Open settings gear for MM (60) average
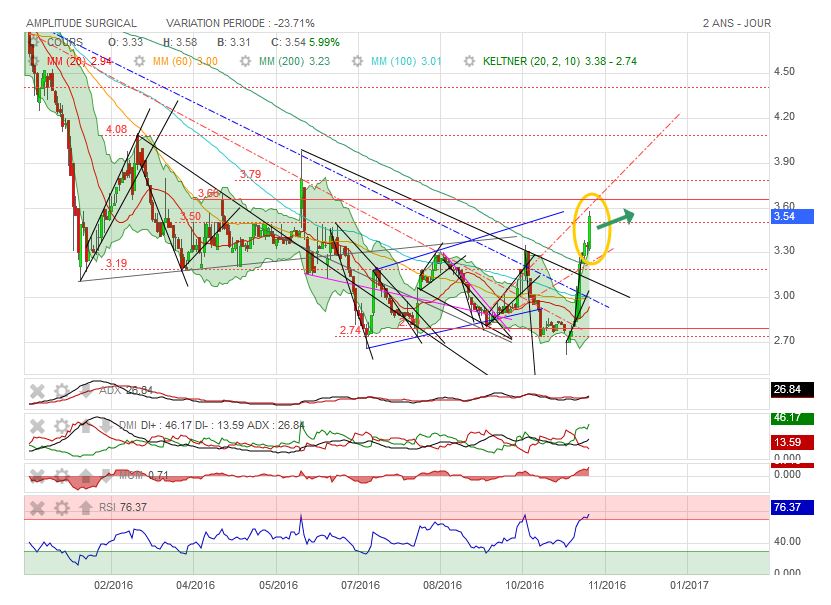Image resolution: width=831 pixels, height=605 pixels. pos(139,61)
